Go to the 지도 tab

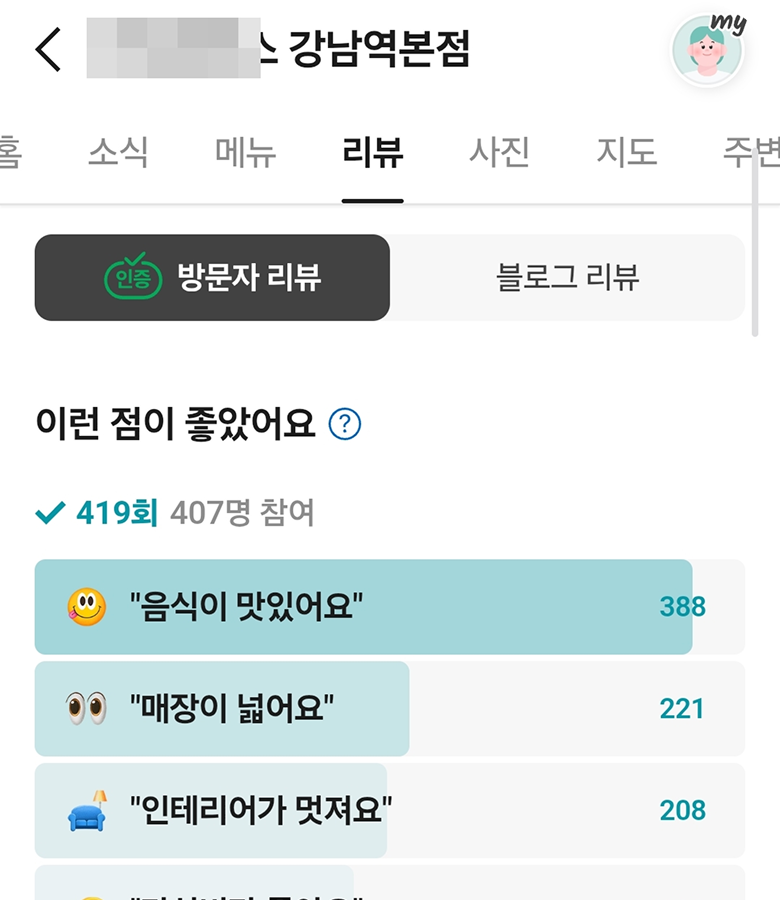(626, 152)
